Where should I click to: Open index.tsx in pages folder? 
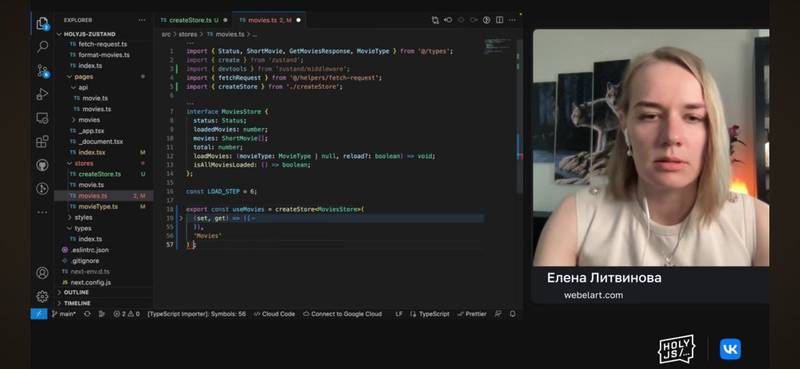tap(92, 152)
